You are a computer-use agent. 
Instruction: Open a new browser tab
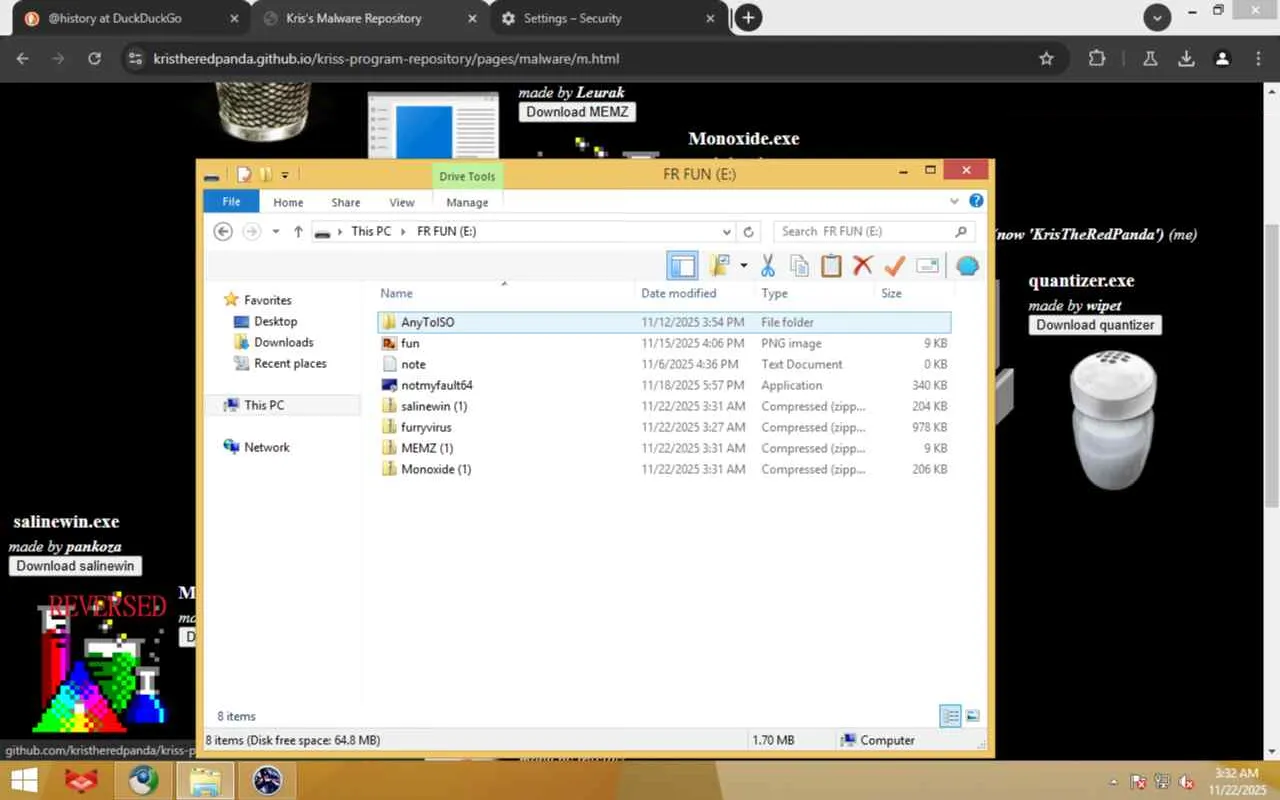(x=748, y=18)
